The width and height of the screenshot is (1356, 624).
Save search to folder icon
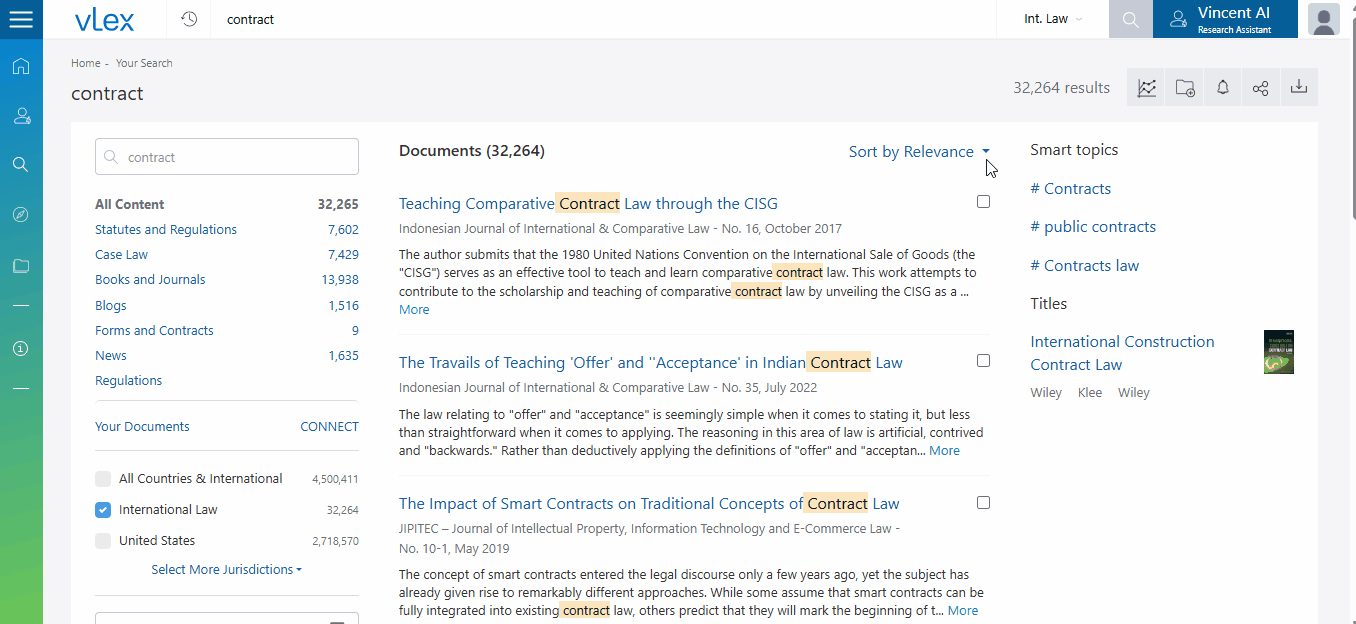tap(1184, 88)
